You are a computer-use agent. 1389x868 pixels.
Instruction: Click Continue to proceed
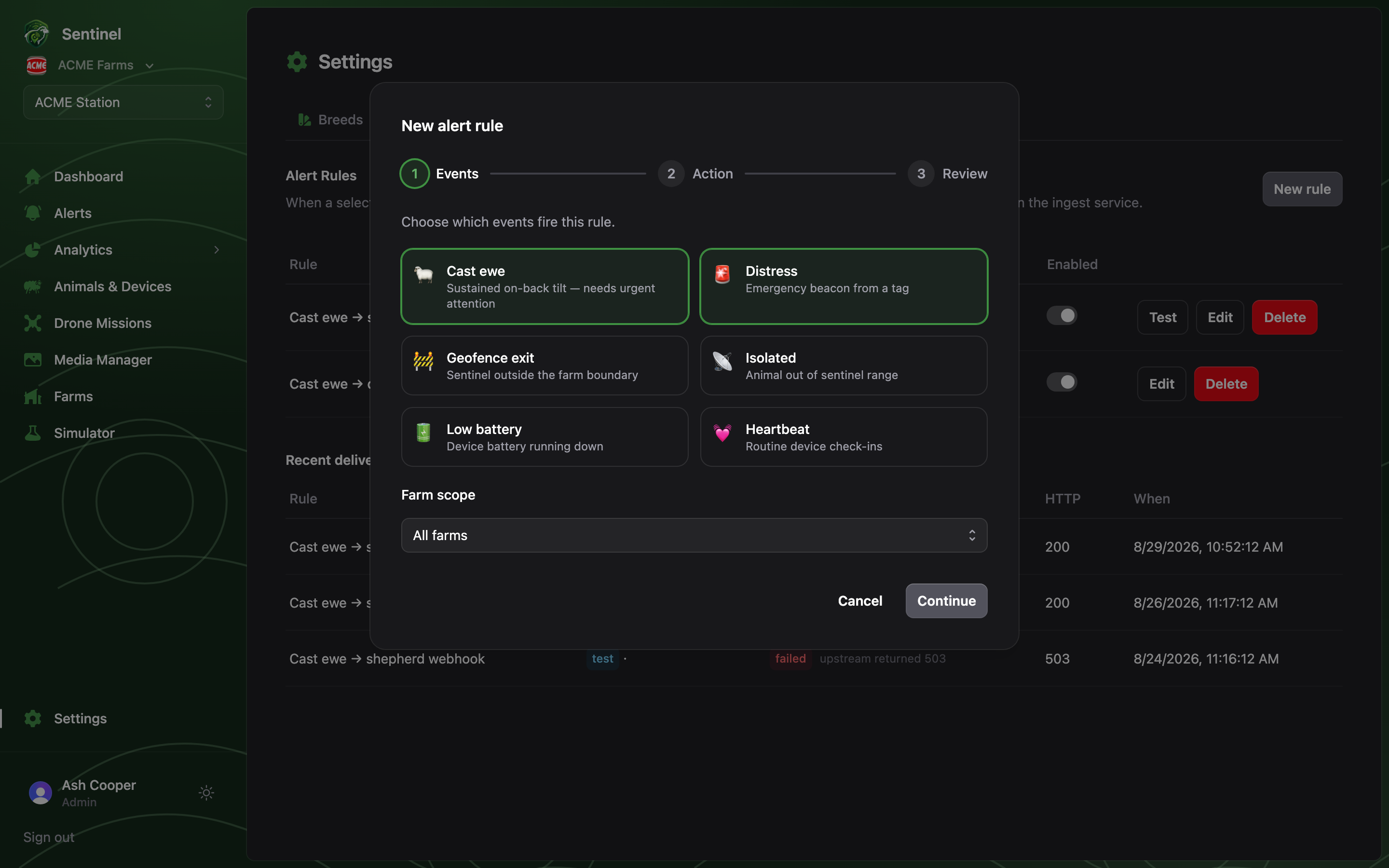pyautogui.click(x=946, y=600)
